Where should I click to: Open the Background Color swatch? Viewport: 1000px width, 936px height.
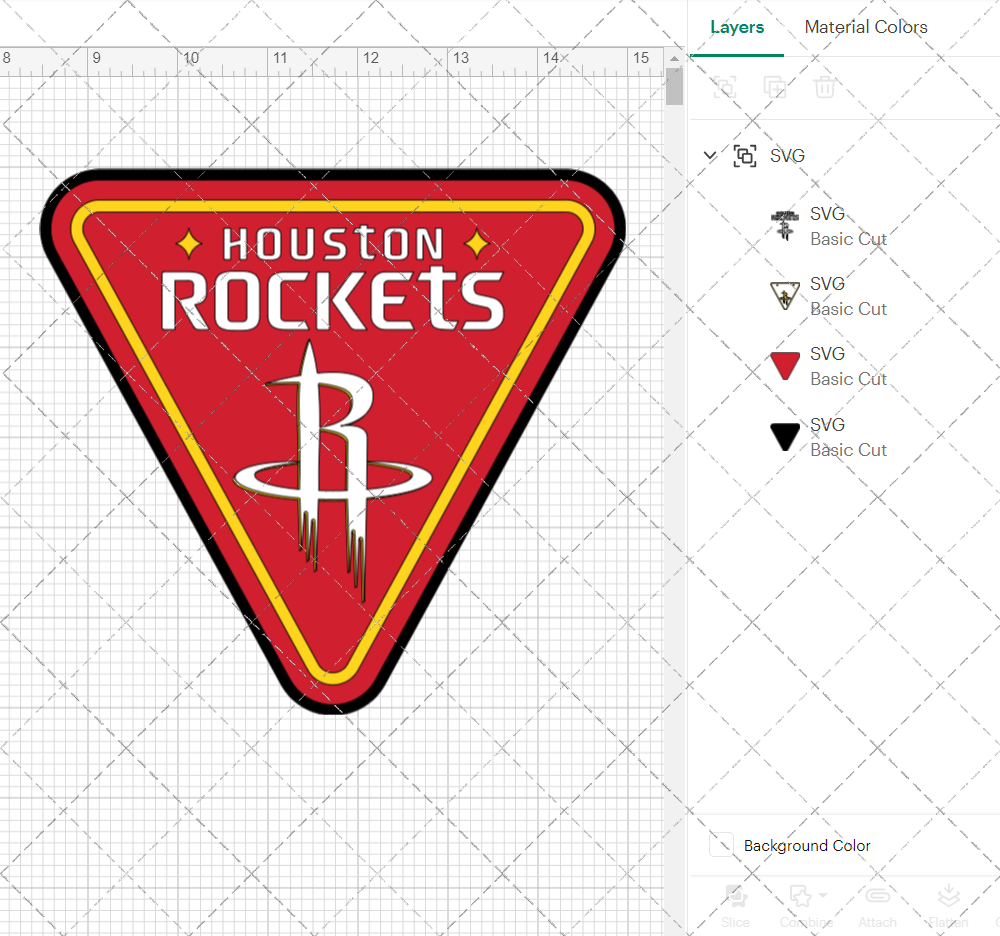(x=721, y=845)
